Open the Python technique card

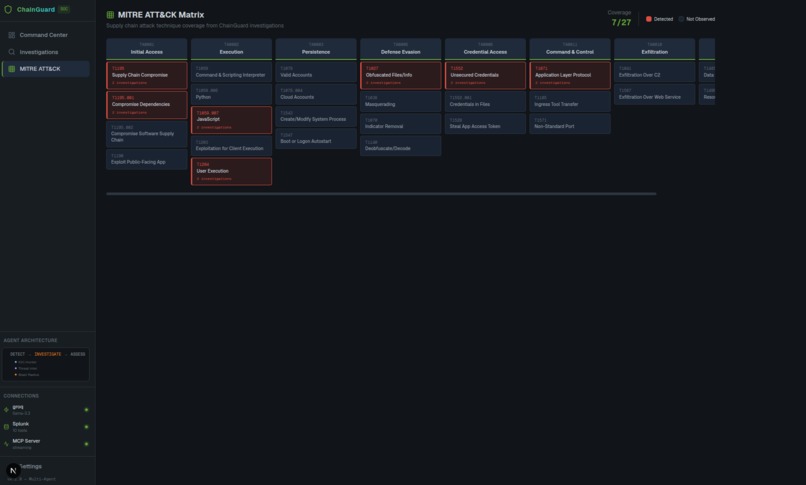231,94
